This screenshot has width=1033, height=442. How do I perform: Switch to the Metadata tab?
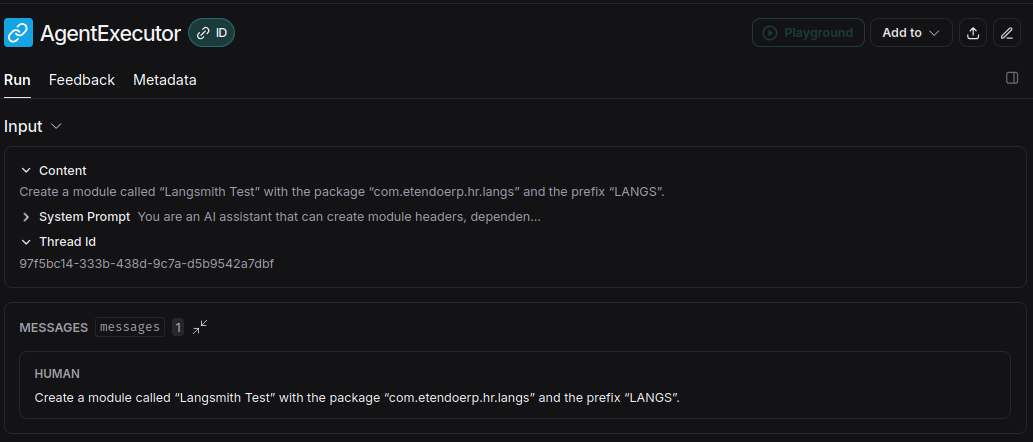click(x=165, y=80)
